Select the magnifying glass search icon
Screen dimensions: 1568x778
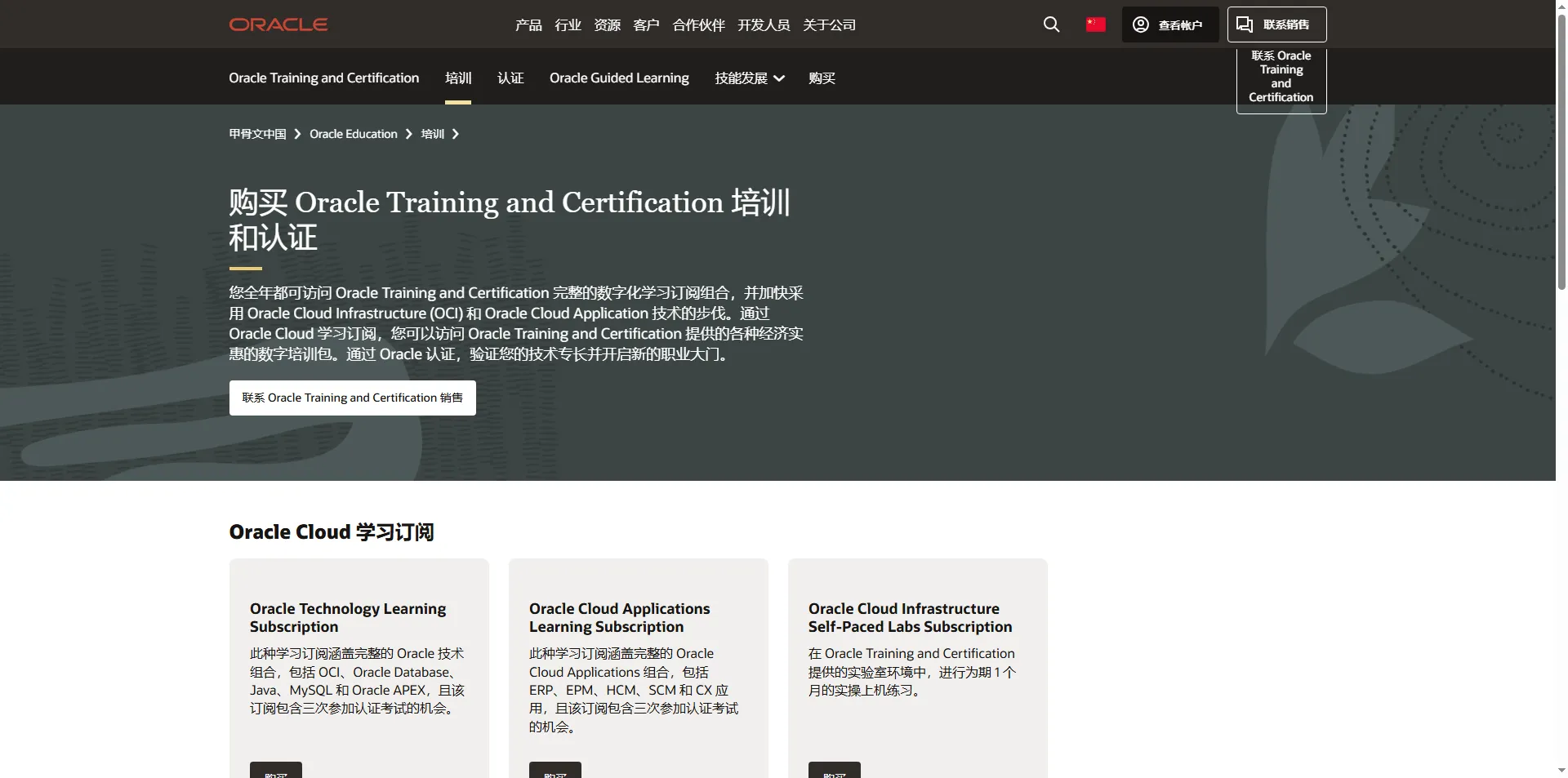pyautogui.click(x=1050, y=24)
